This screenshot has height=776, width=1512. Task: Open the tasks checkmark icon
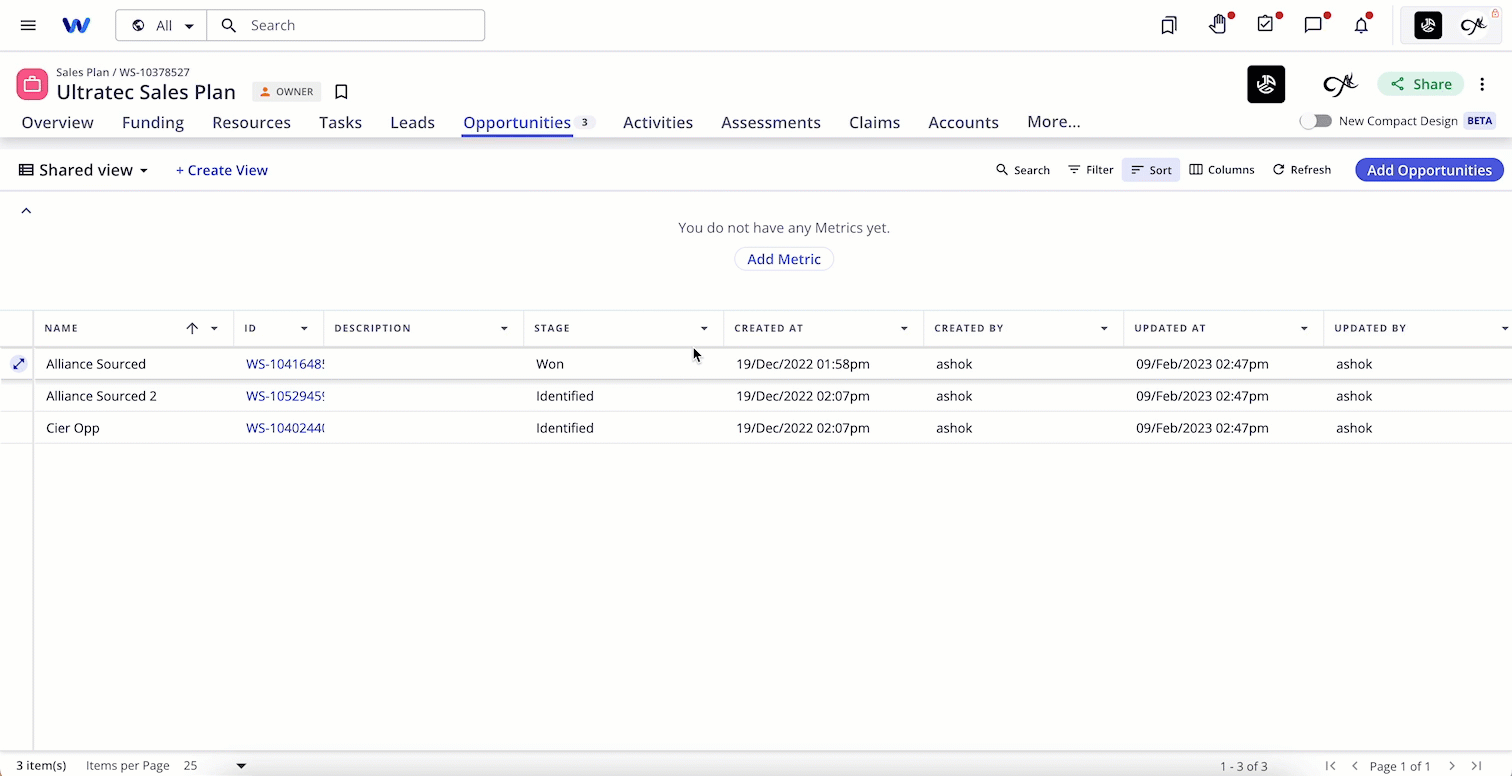1266,25
